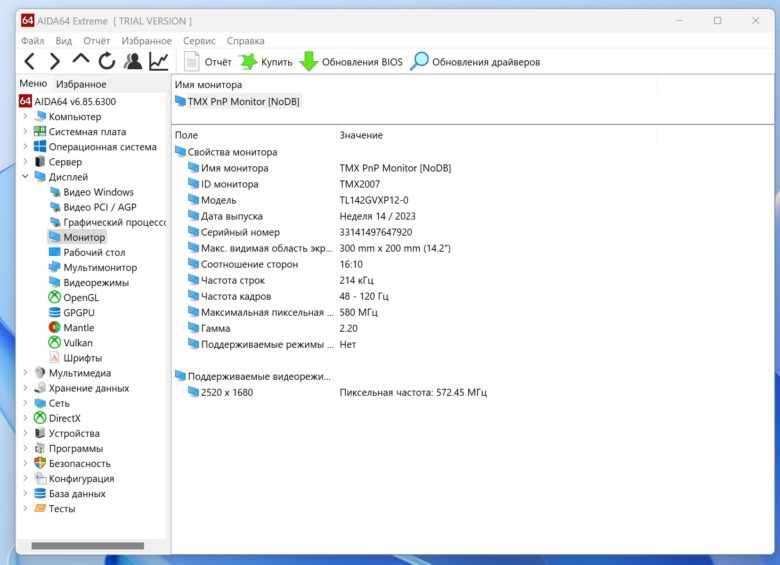Select the Конфигурация icon

point(40,478)
